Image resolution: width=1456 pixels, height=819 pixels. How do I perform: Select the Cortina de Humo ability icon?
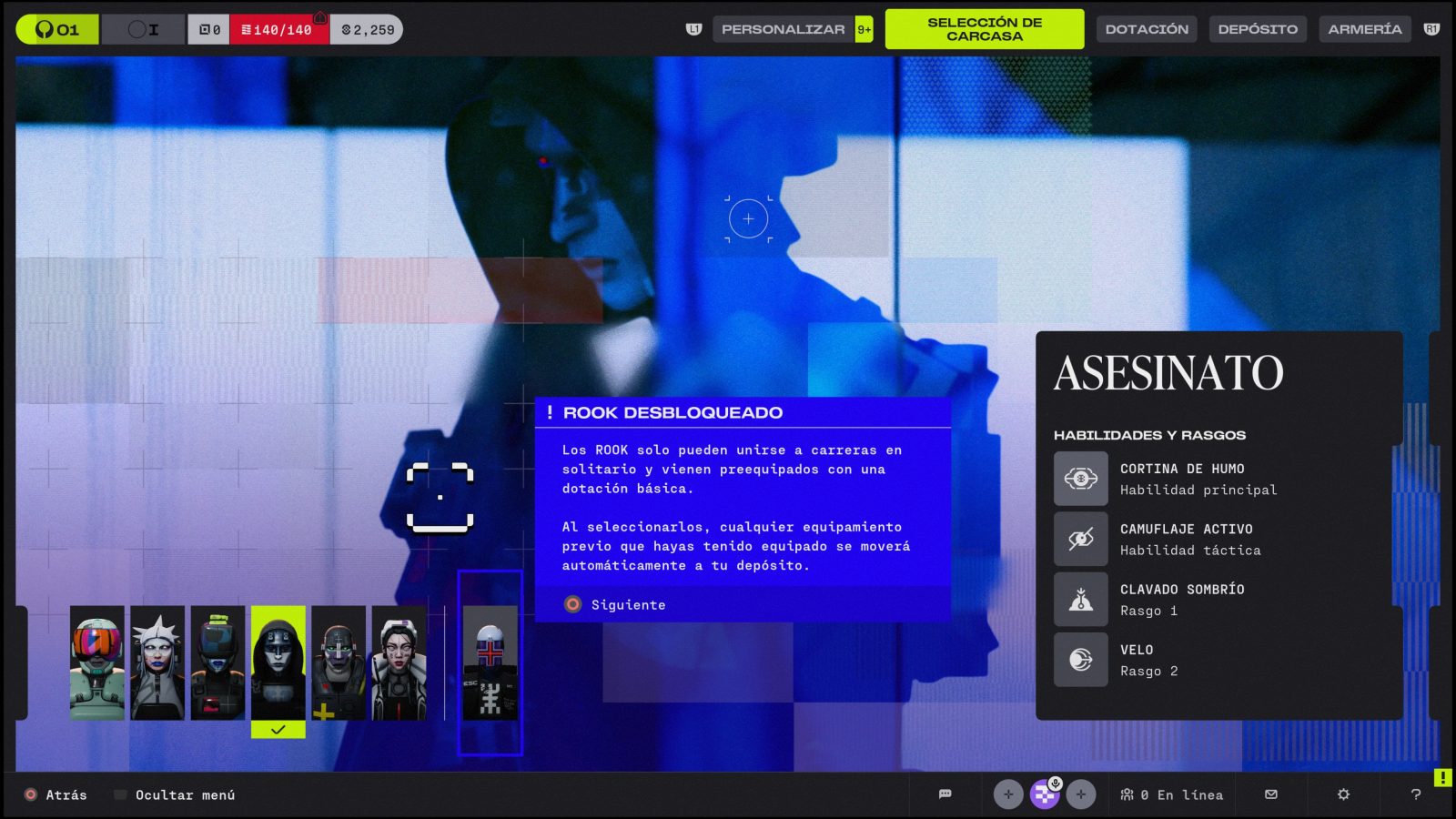(x=1080, y=479)
